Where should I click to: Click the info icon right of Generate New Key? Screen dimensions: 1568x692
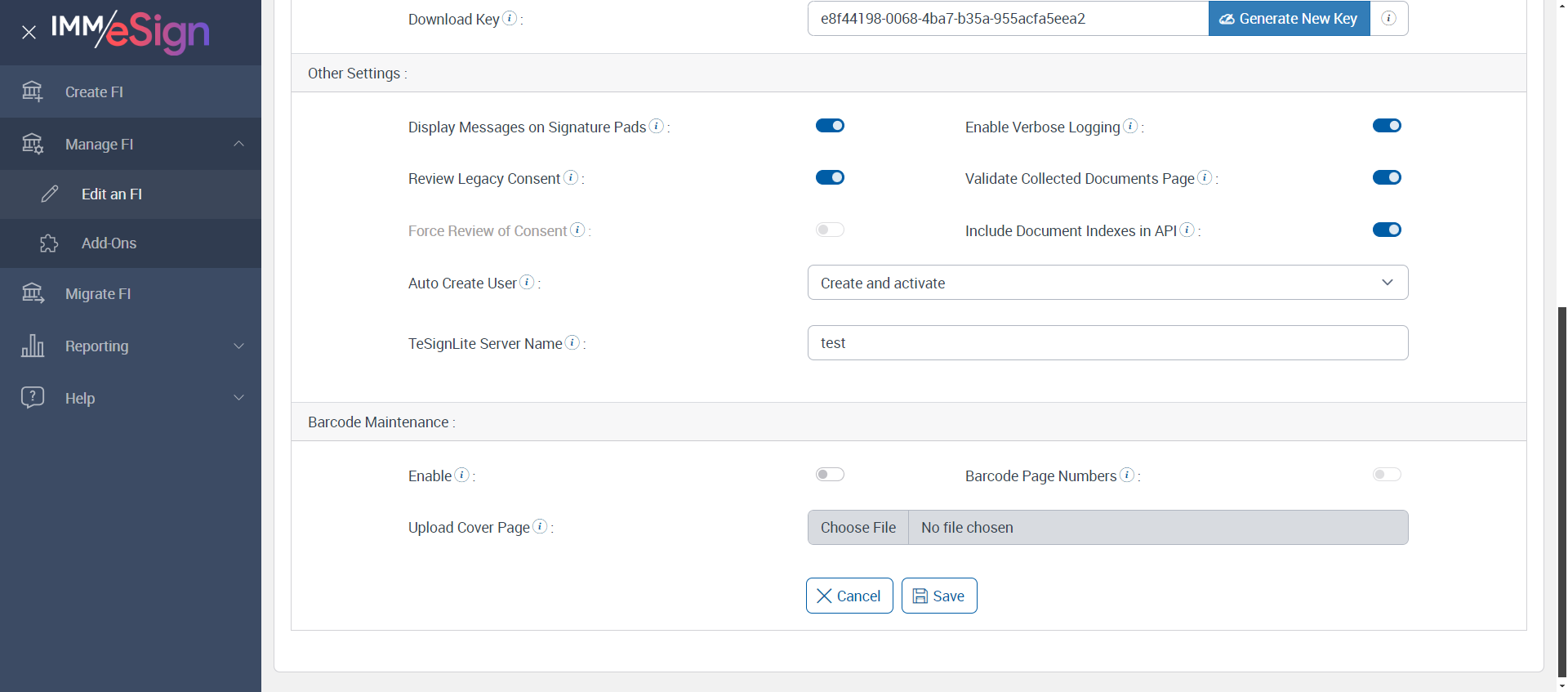tap(1388, 18)
